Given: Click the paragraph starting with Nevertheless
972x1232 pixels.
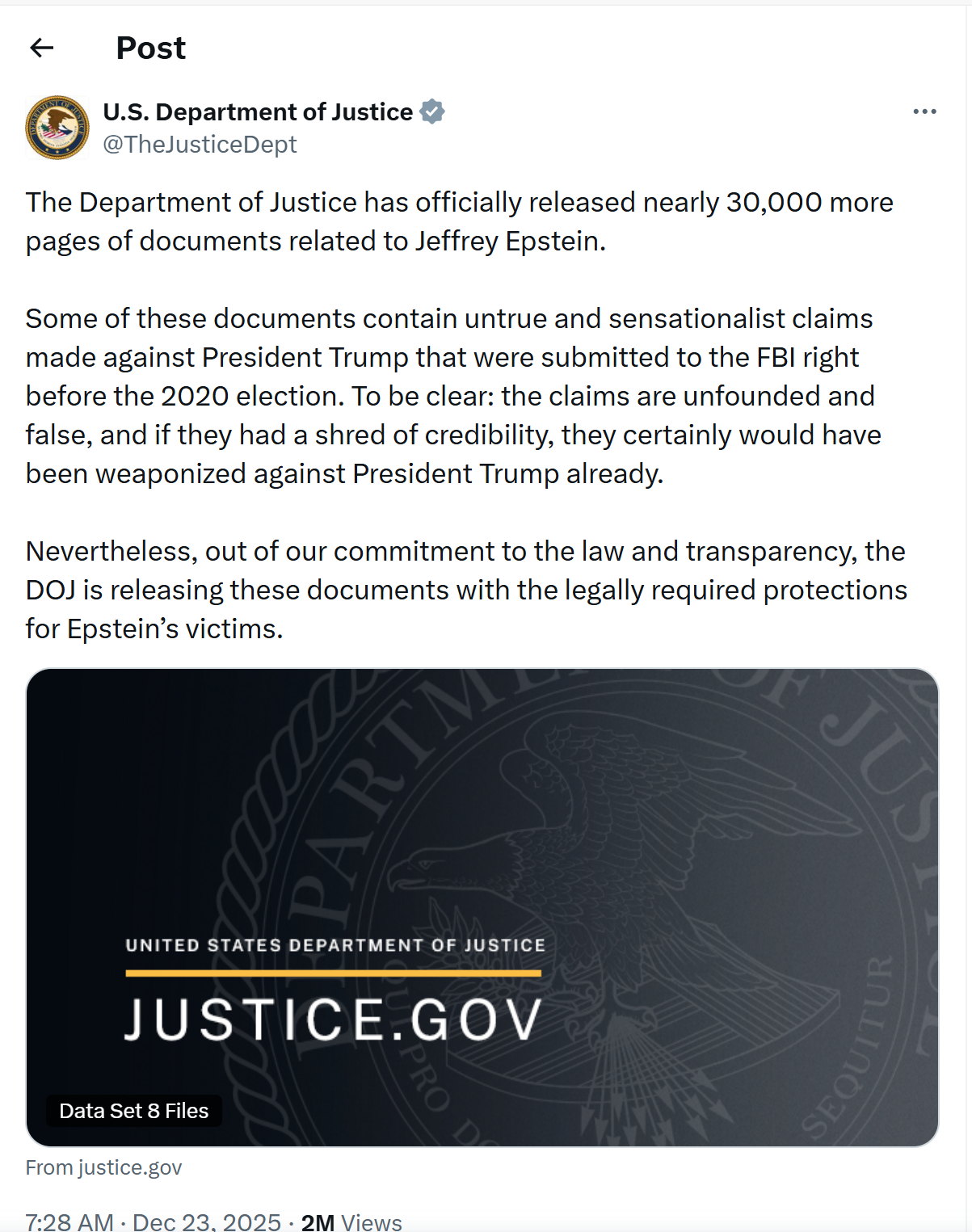Looking at the screenshot, I should coord(465,590).
